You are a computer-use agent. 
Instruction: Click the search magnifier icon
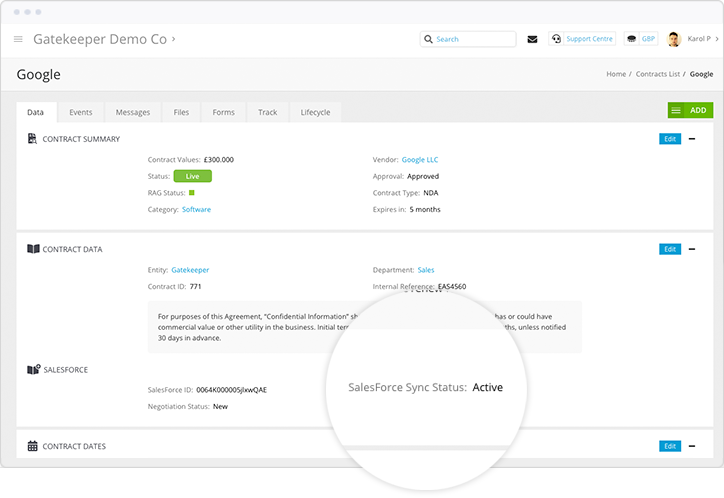(428, 39)
